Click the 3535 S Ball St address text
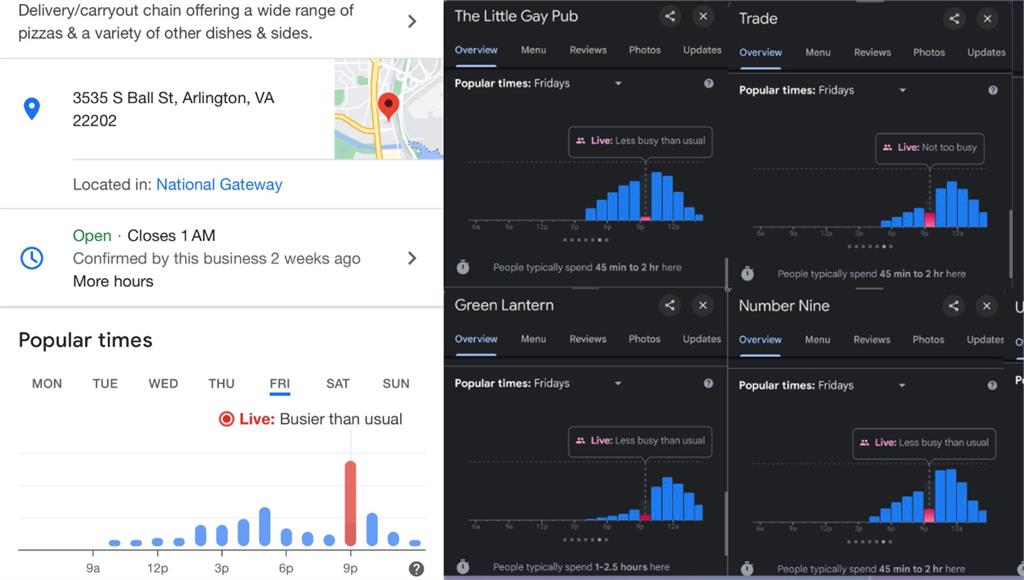Screen dimensions: 1024x580 (x=173, y=109)
